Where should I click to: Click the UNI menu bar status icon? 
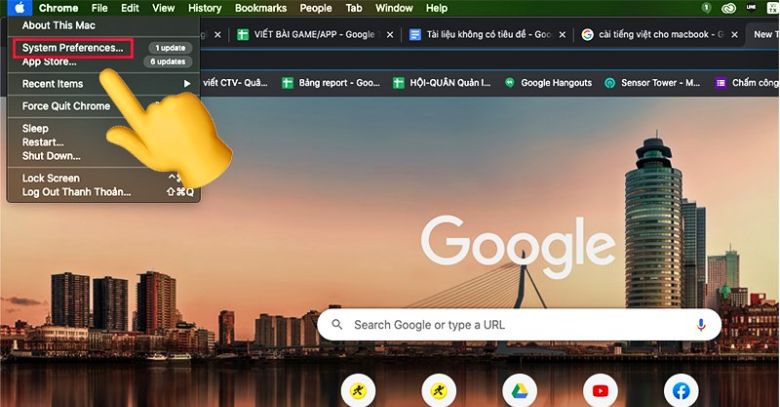point(751,8)
